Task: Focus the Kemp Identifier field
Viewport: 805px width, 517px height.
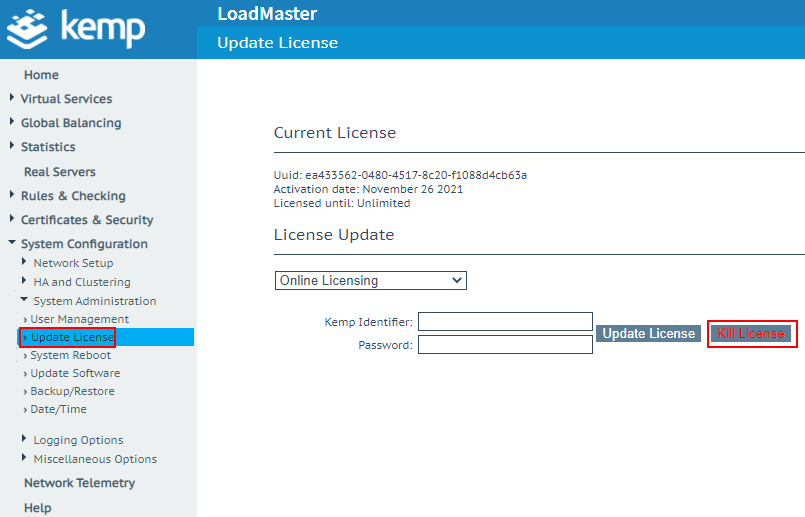Action: (x=505, y=321)
